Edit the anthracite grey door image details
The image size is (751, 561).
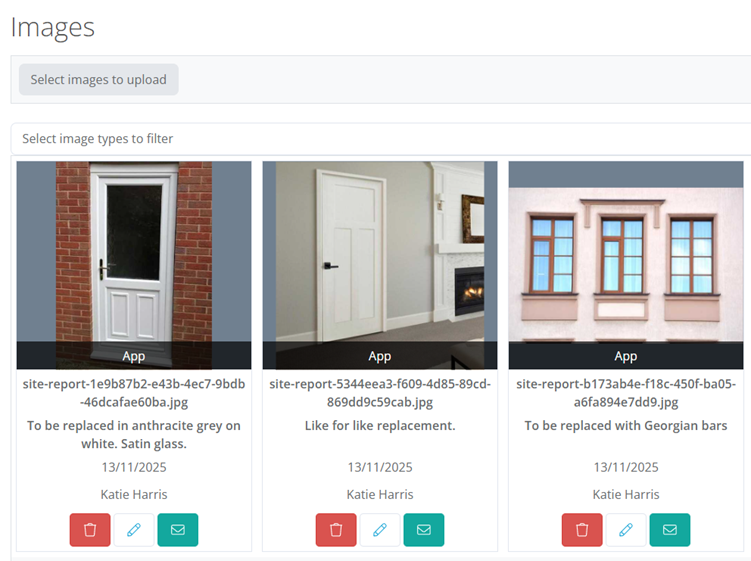134,530
